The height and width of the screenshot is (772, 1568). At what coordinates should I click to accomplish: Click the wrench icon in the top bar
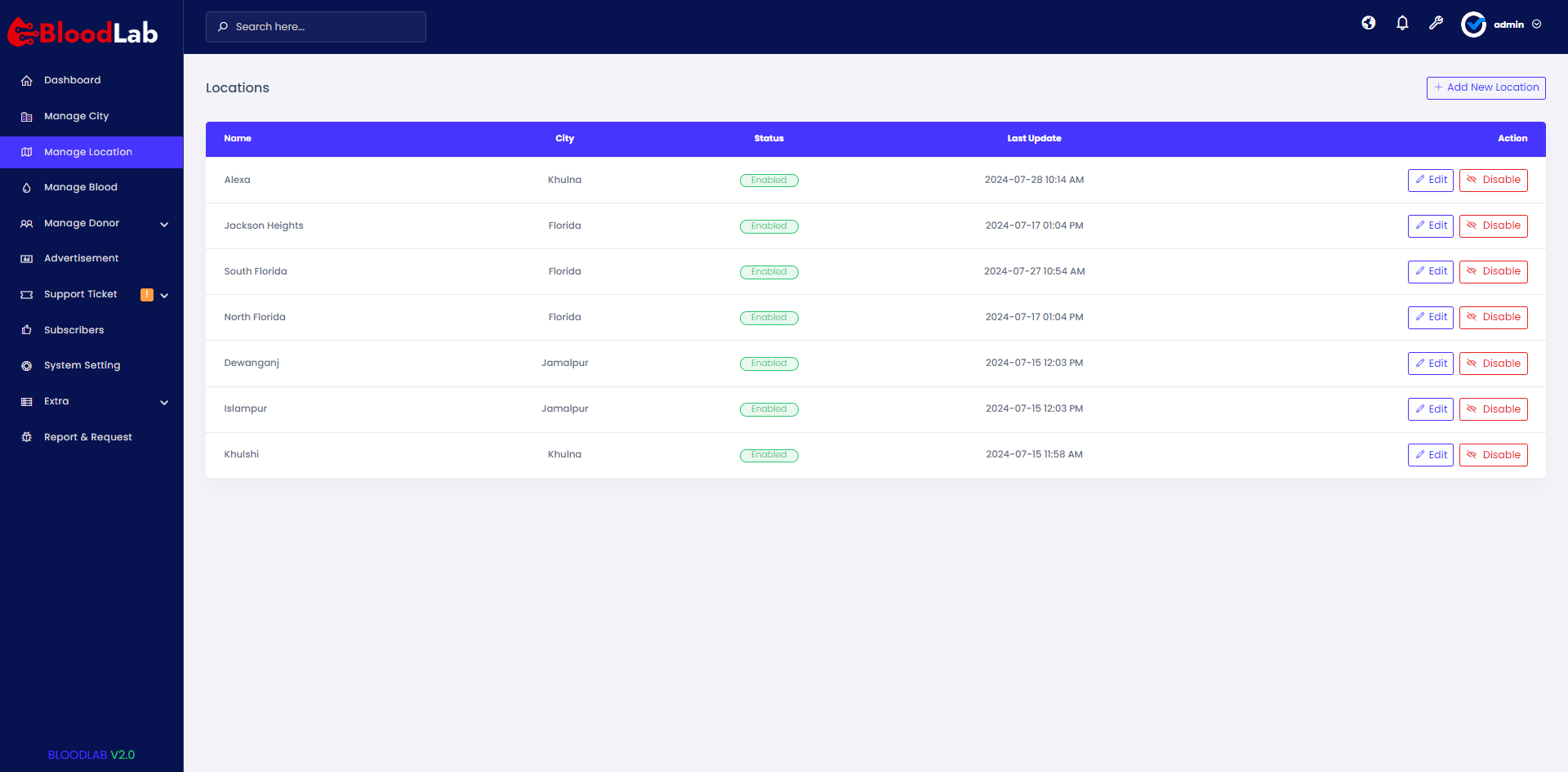(1436, 24)
